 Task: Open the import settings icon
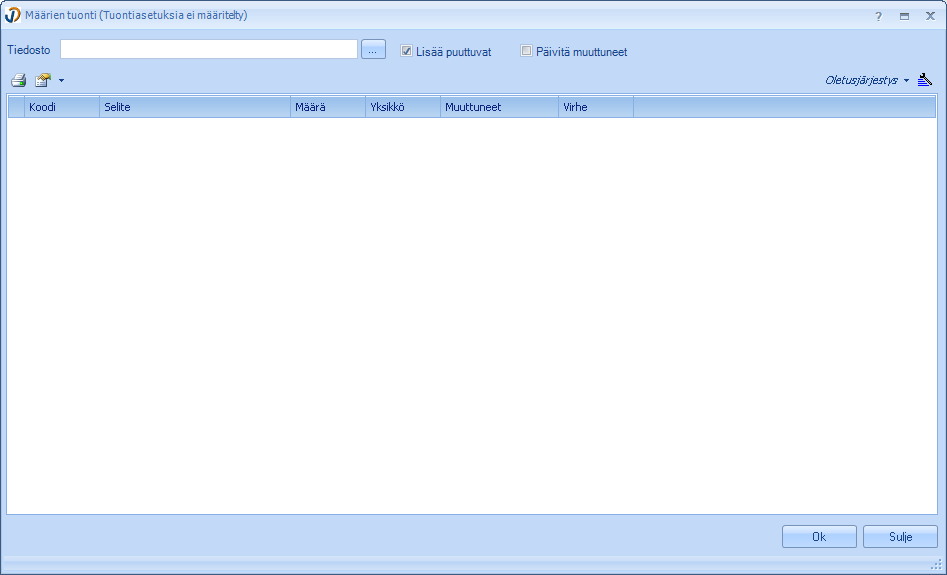click(43, 80)
